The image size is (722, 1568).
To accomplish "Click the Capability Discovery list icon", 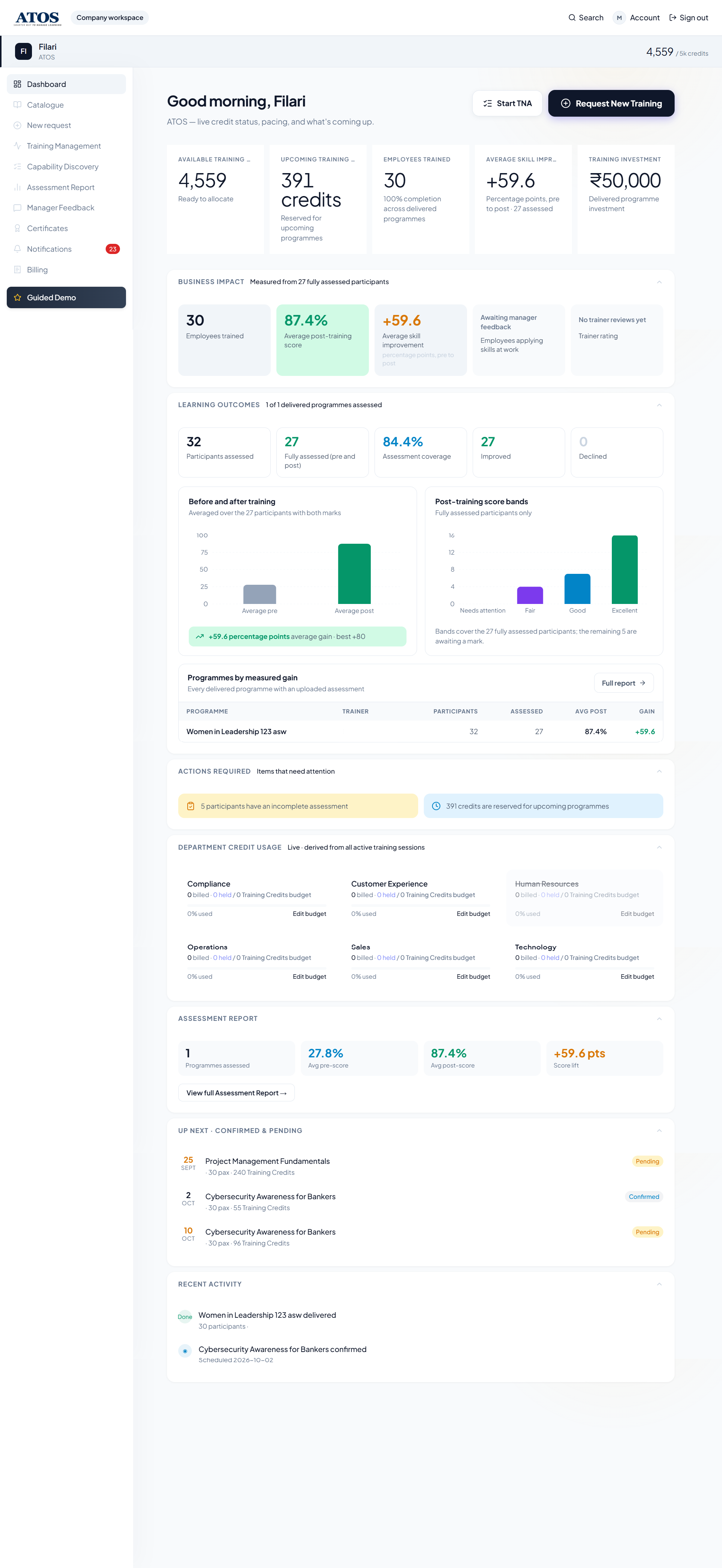I will 17,166.
